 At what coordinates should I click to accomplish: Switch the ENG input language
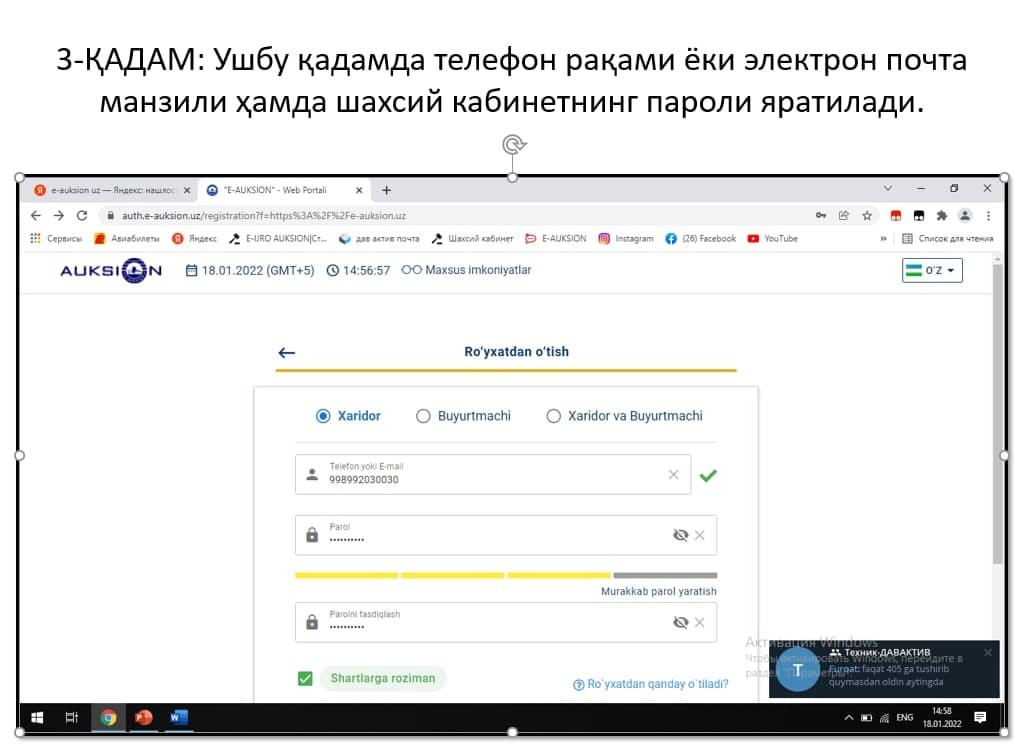905,717
